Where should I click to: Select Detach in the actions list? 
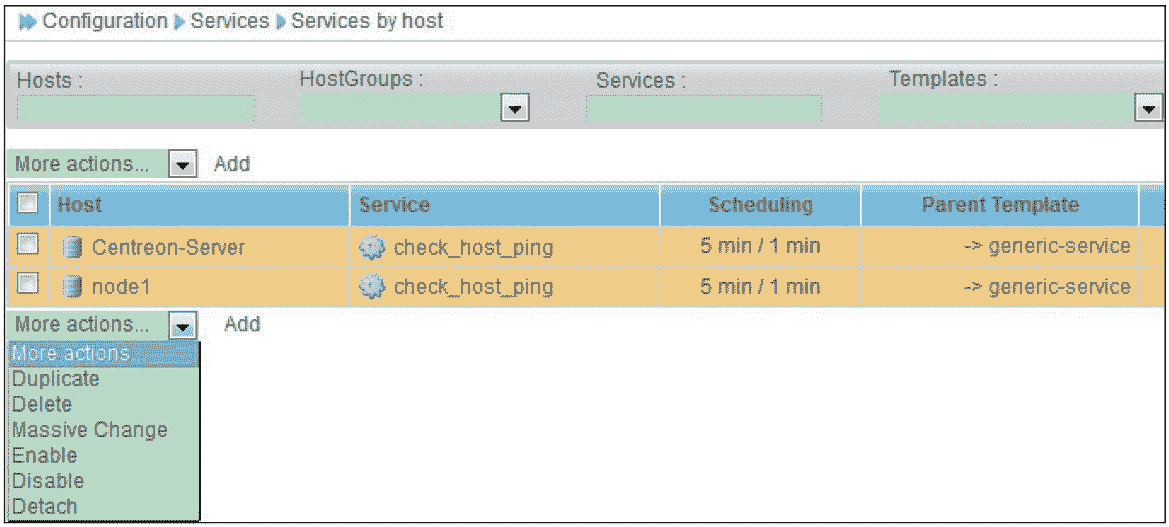45,506
